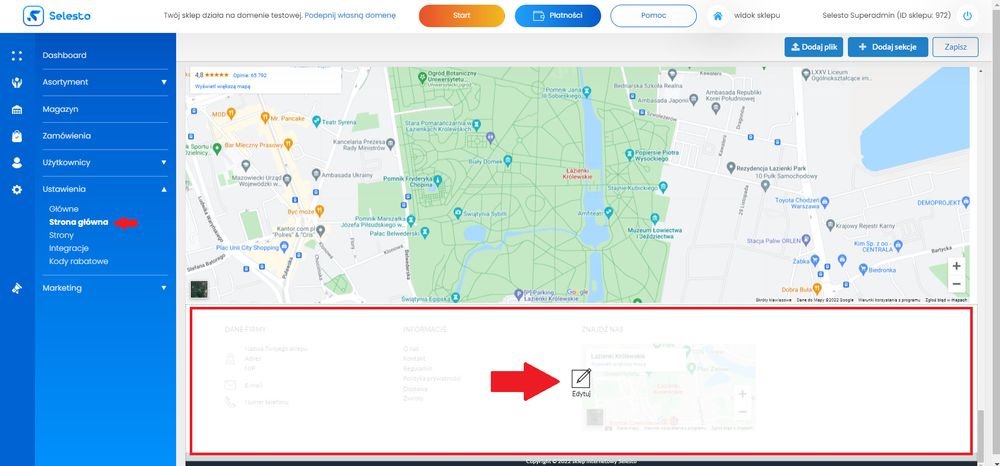Screen dimensions: 1000x466
Task: Click the Zamówienia bag icon
Action: pyautogui.click(x=17, y=136)
